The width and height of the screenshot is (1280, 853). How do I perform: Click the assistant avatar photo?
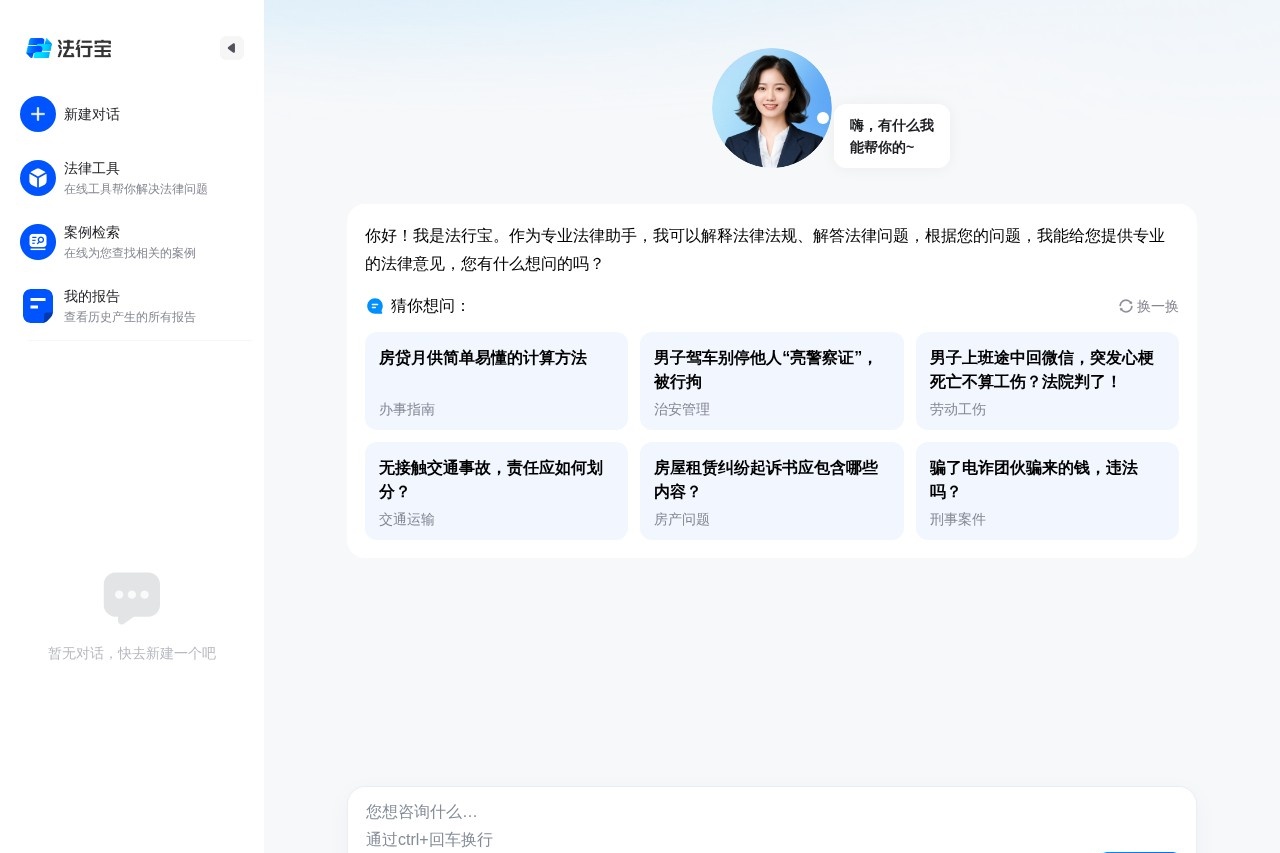(x=772, y=107)
